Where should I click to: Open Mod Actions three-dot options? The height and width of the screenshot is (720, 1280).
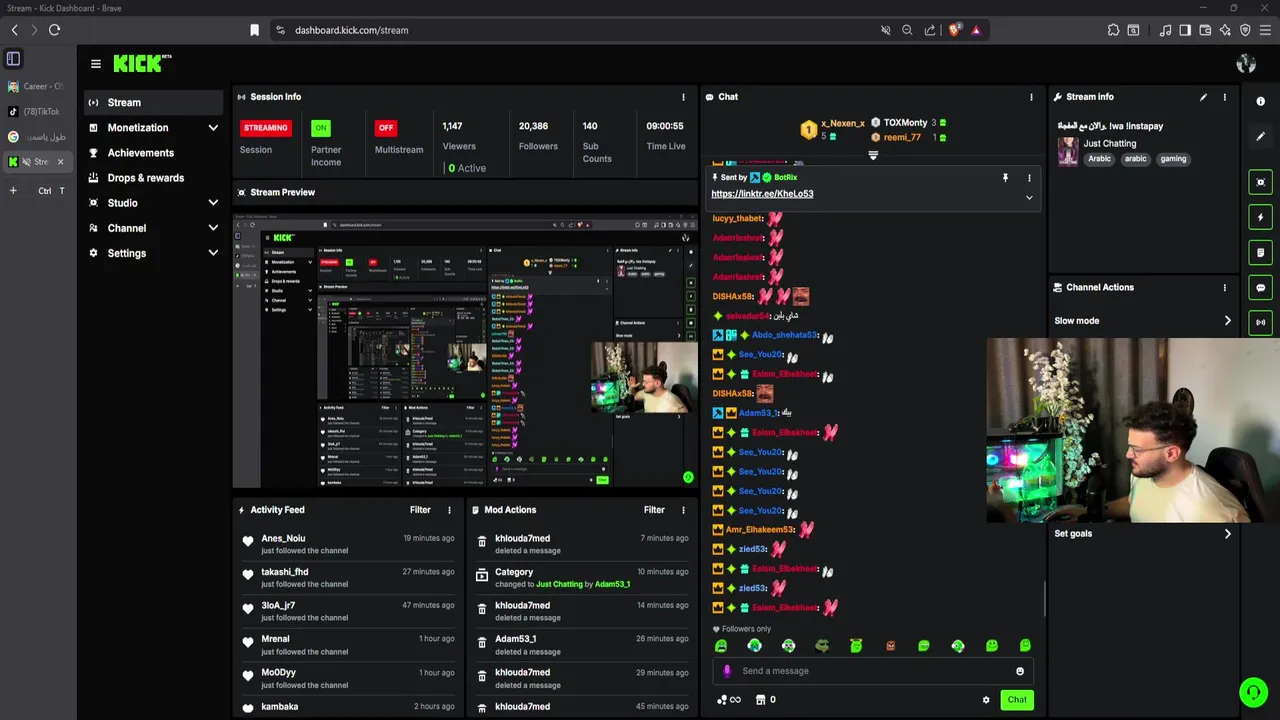click(x=684, y=510)
